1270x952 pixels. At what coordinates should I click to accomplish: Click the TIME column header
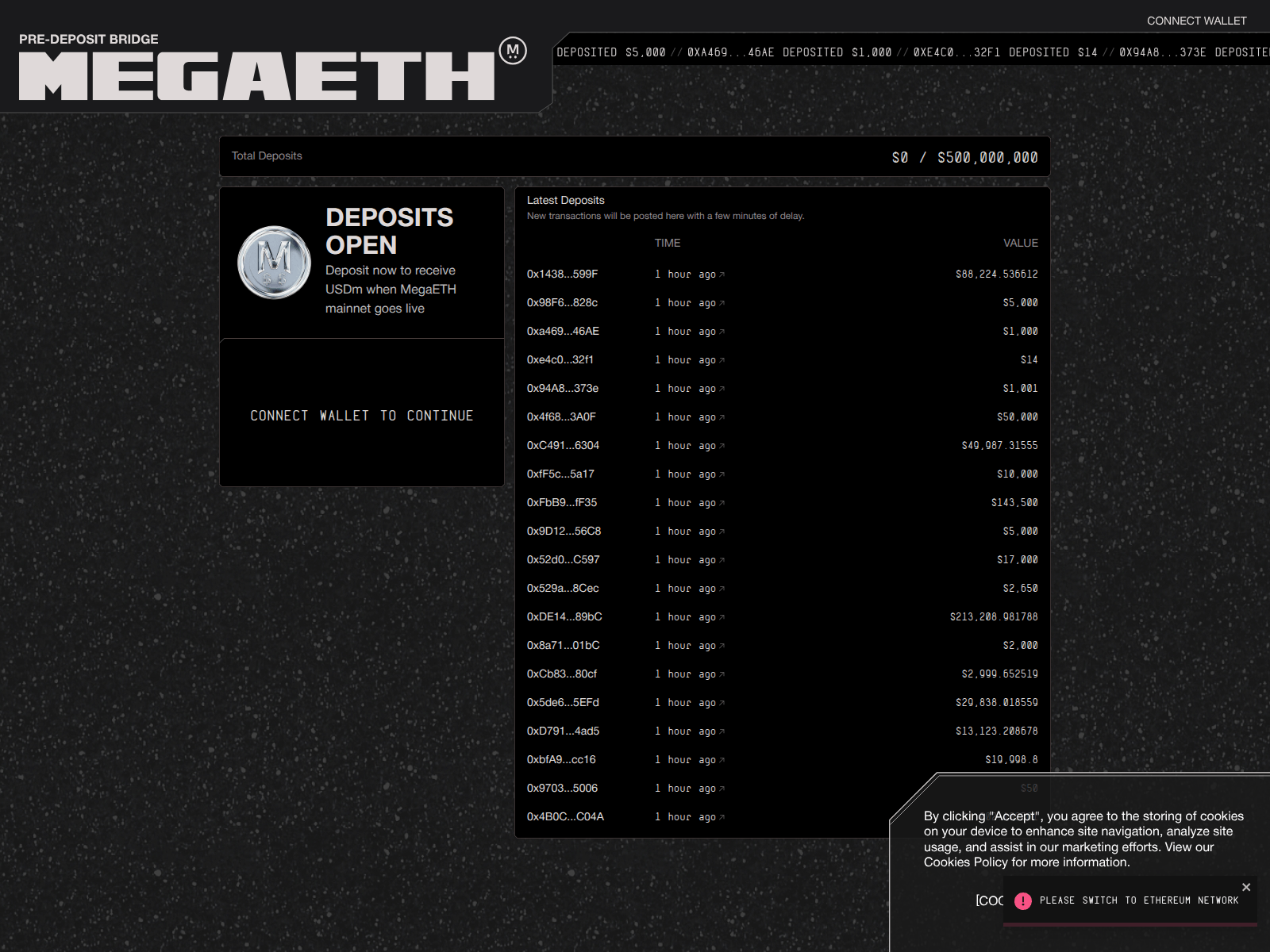[668, 243]
